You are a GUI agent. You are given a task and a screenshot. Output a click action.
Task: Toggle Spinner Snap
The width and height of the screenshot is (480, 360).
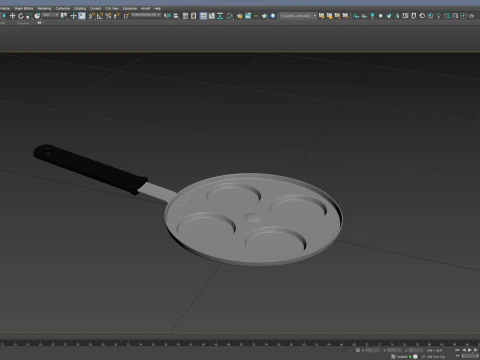117,16
